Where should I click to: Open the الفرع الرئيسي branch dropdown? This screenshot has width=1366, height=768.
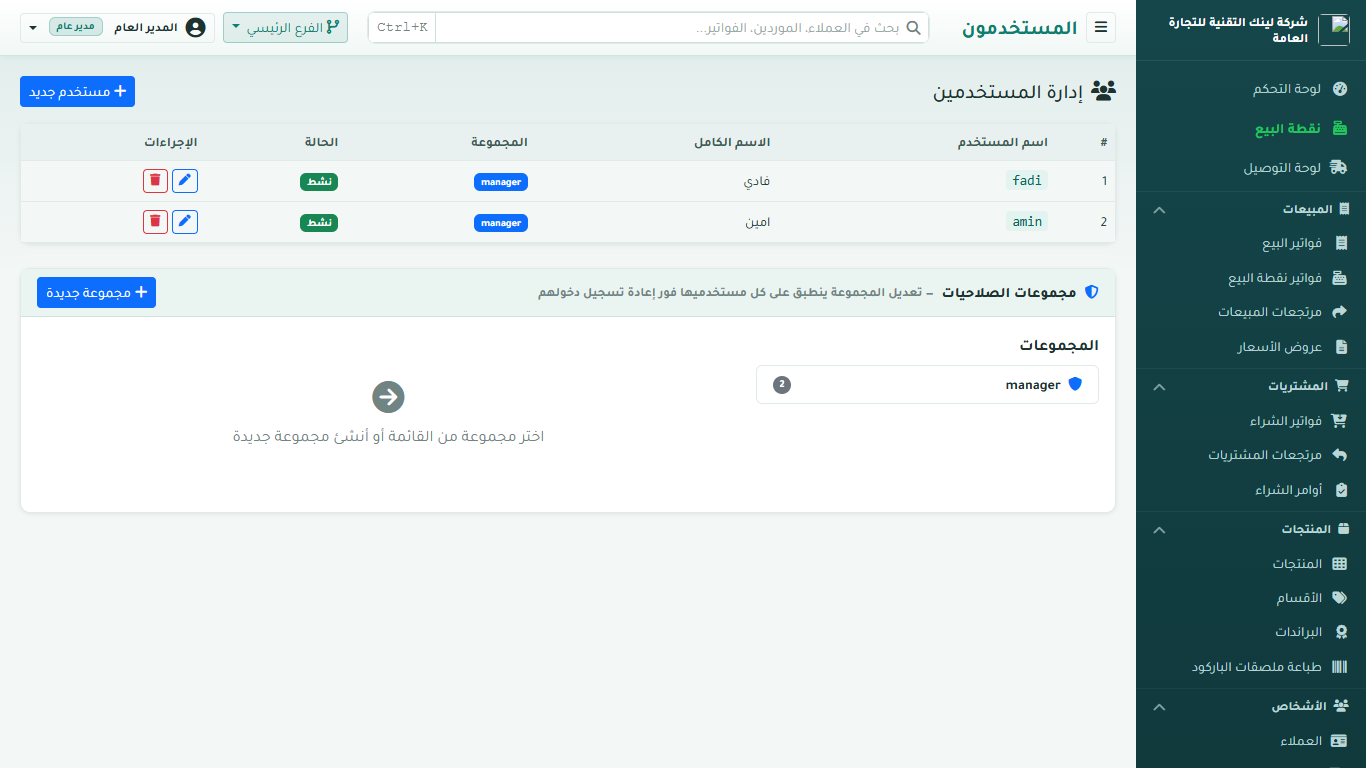[x=285, y=28]
